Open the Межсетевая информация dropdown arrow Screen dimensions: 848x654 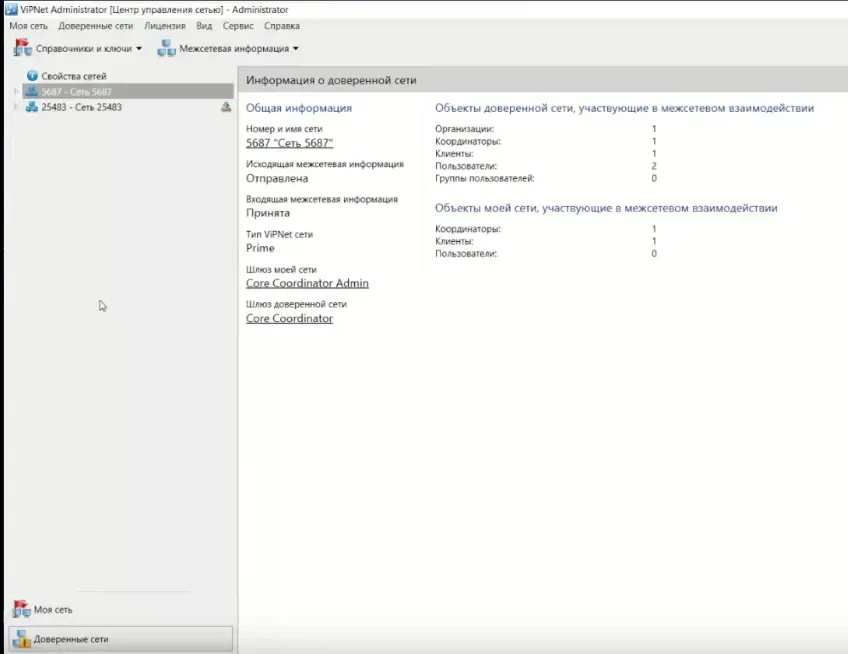295,48
